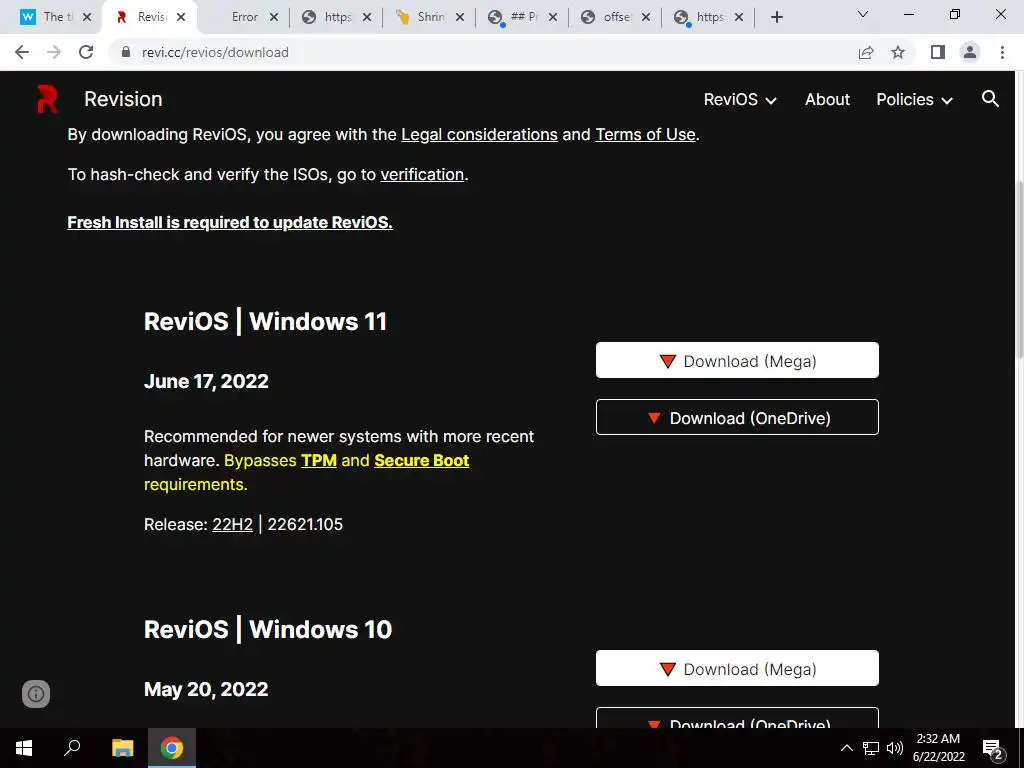Screen dimensions: 1024x768
Task: Go back with the browser back arrow
Action: 22,52
